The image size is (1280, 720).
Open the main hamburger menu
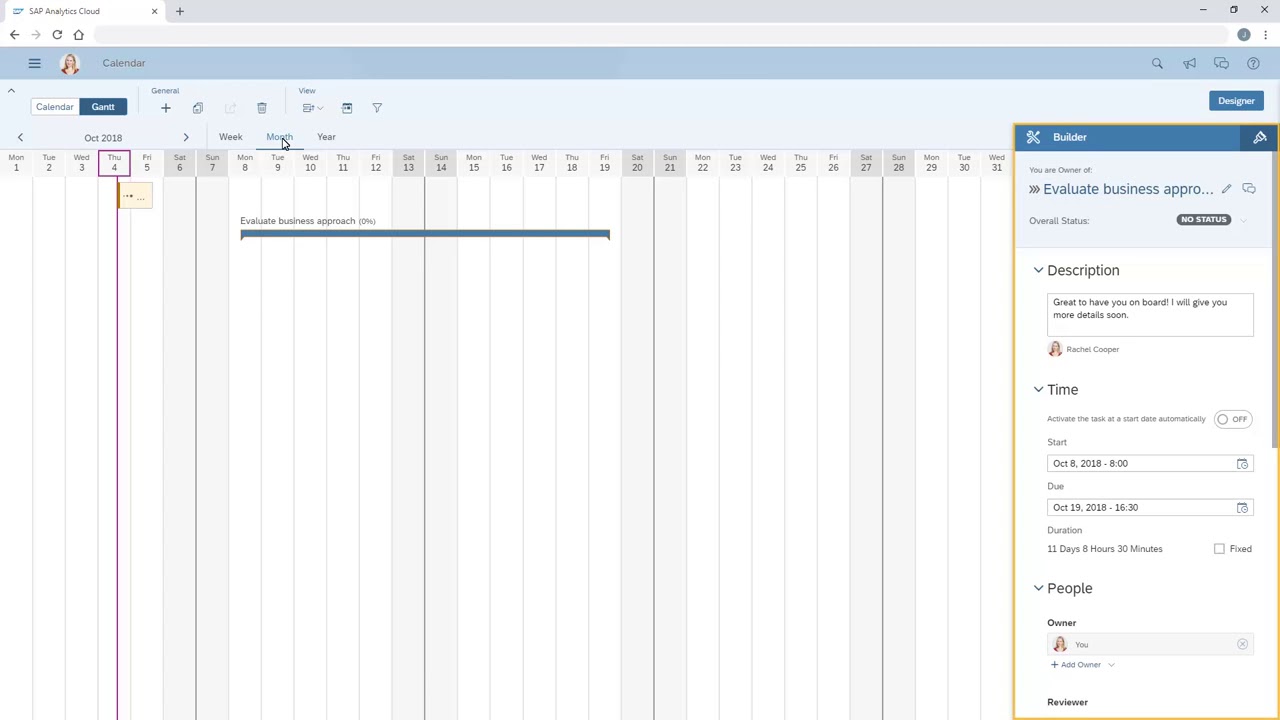(x=34, y=63)
